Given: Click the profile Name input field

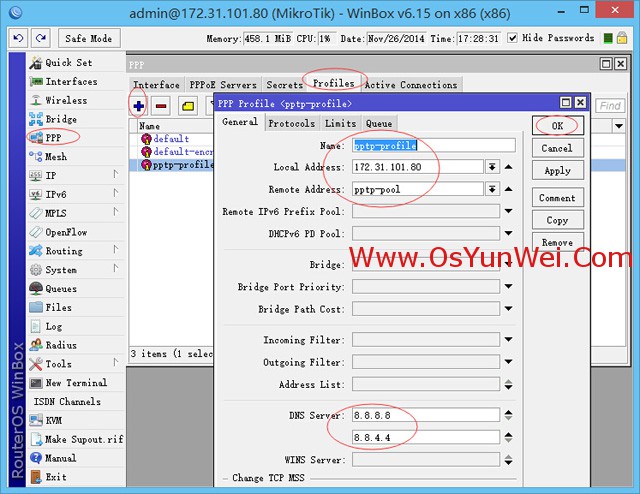Looking at the screenshot, I should 433,145.
